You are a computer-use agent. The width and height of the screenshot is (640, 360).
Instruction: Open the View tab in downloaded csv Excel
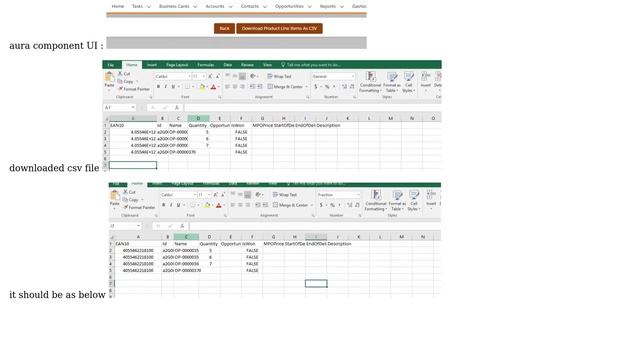[x=267, y=65]
